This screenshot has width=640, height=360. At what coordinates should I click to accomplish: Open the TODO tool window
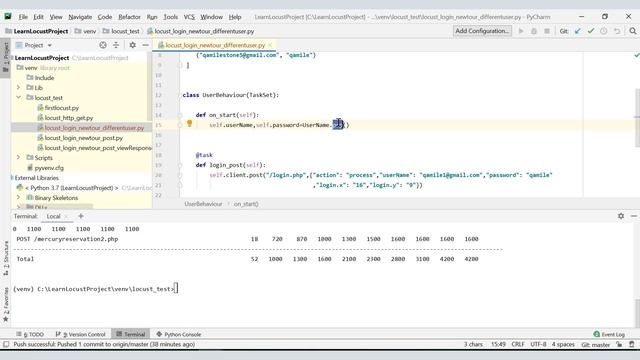pyautogui.click(x=30, y=334)
